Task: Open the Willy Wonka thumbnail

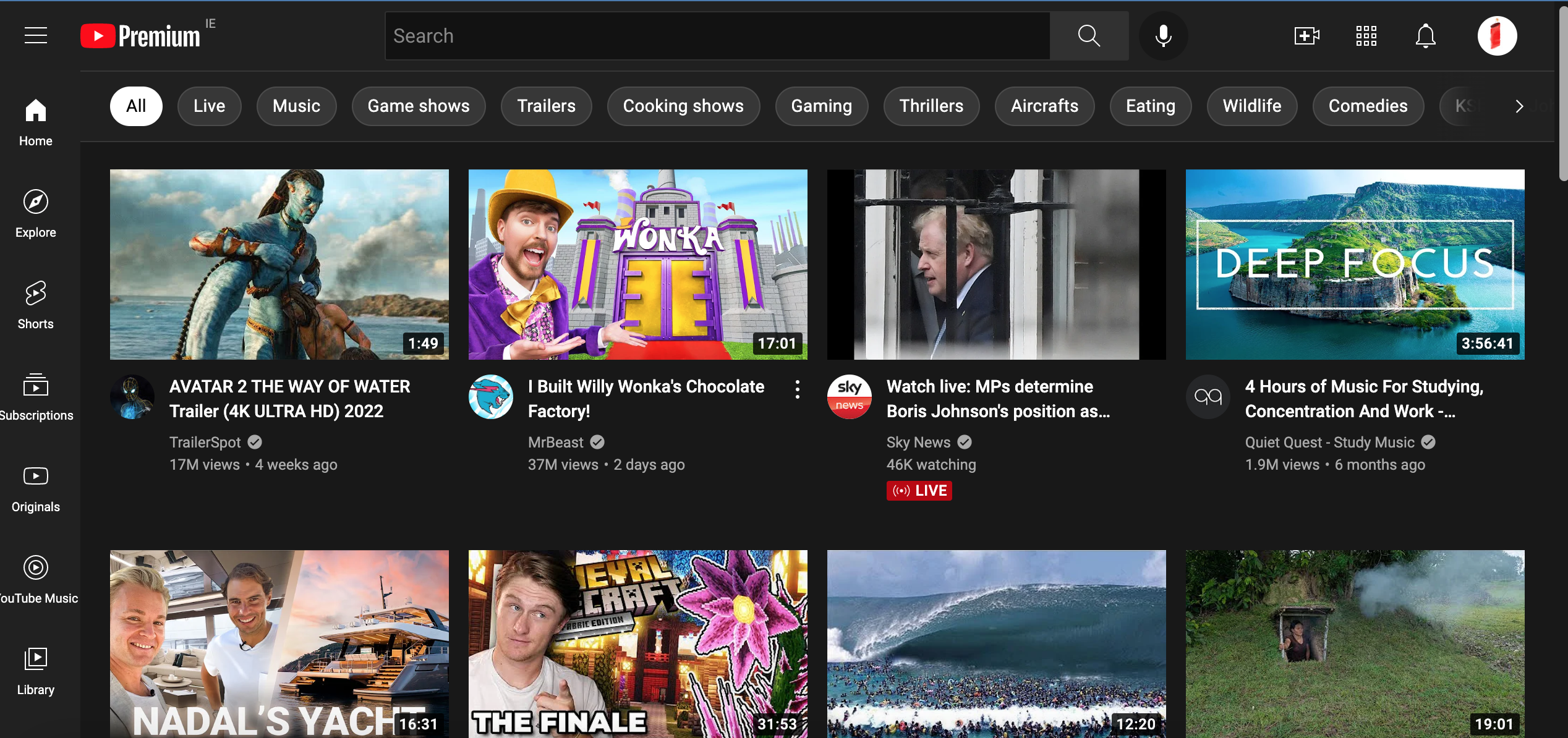Action: point(638,265)
